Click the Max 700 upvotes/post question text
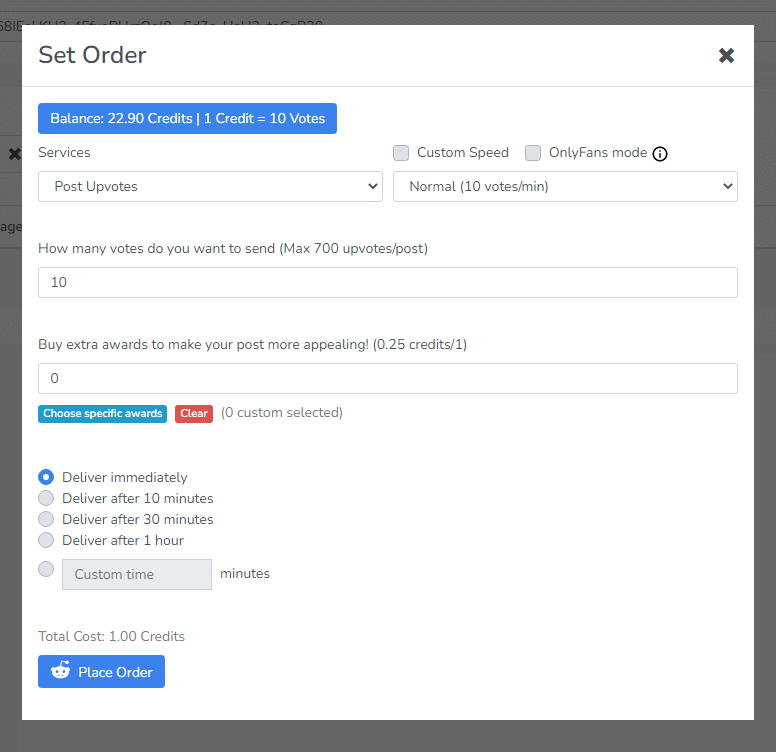Image resolution: width=776 pixels, height=752 pixels. (x=233, y=248)
